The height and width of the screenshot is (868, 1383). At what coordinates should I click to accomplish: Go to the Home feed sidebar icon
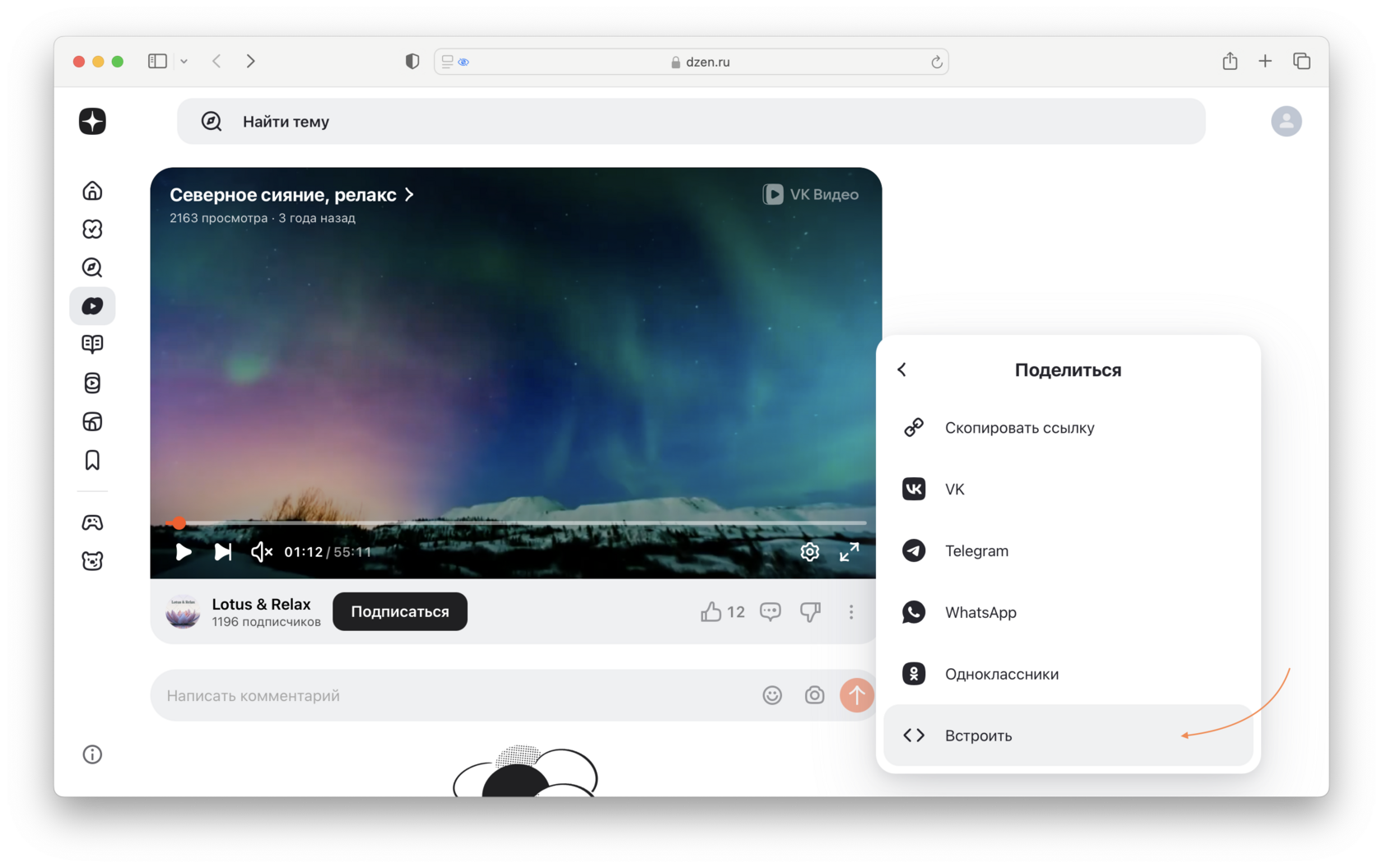point(92,191)
